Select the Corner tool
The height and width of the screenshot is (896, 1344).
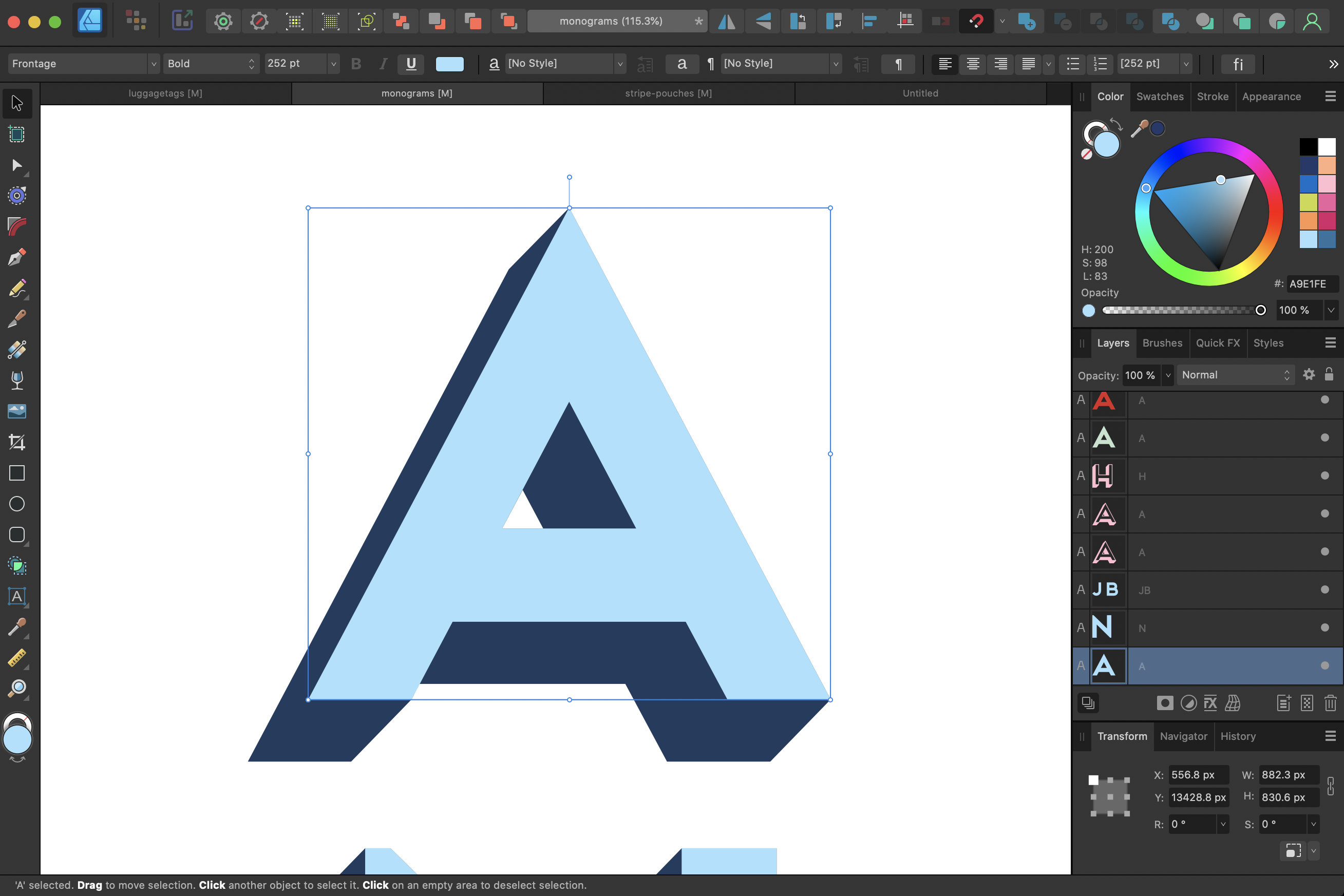(x=17, y=227)
